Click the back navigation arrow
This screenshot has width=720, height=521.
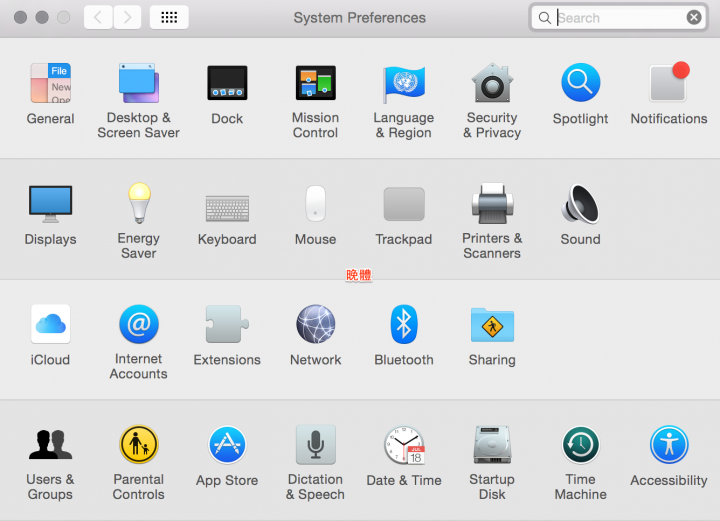[x=98, y=17]
